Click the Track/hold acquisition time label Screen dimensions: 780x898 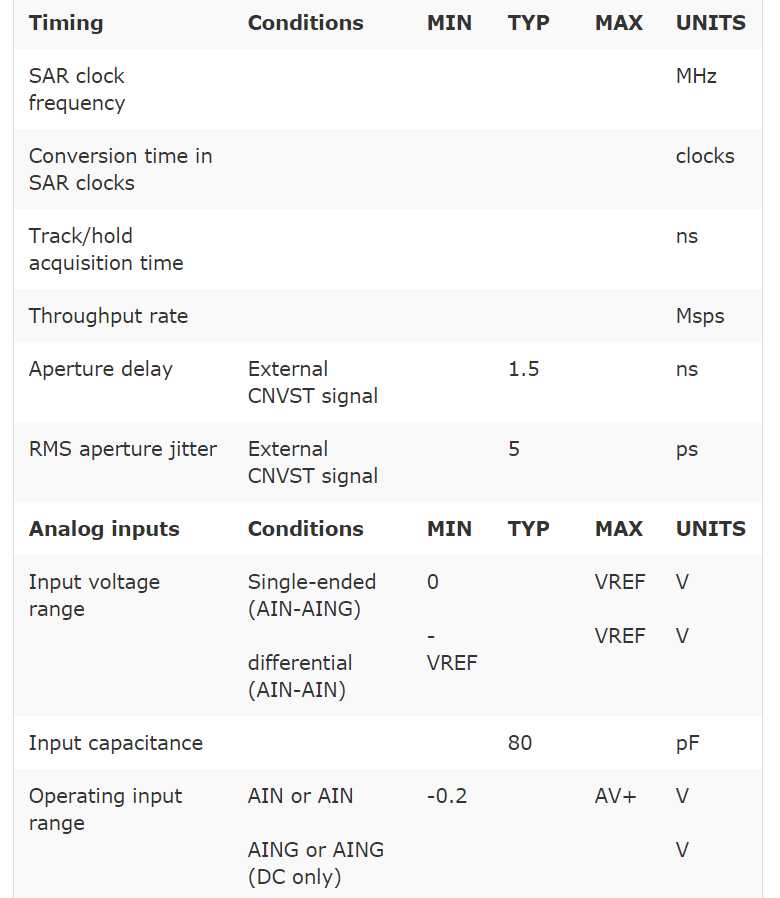[106, 249]
